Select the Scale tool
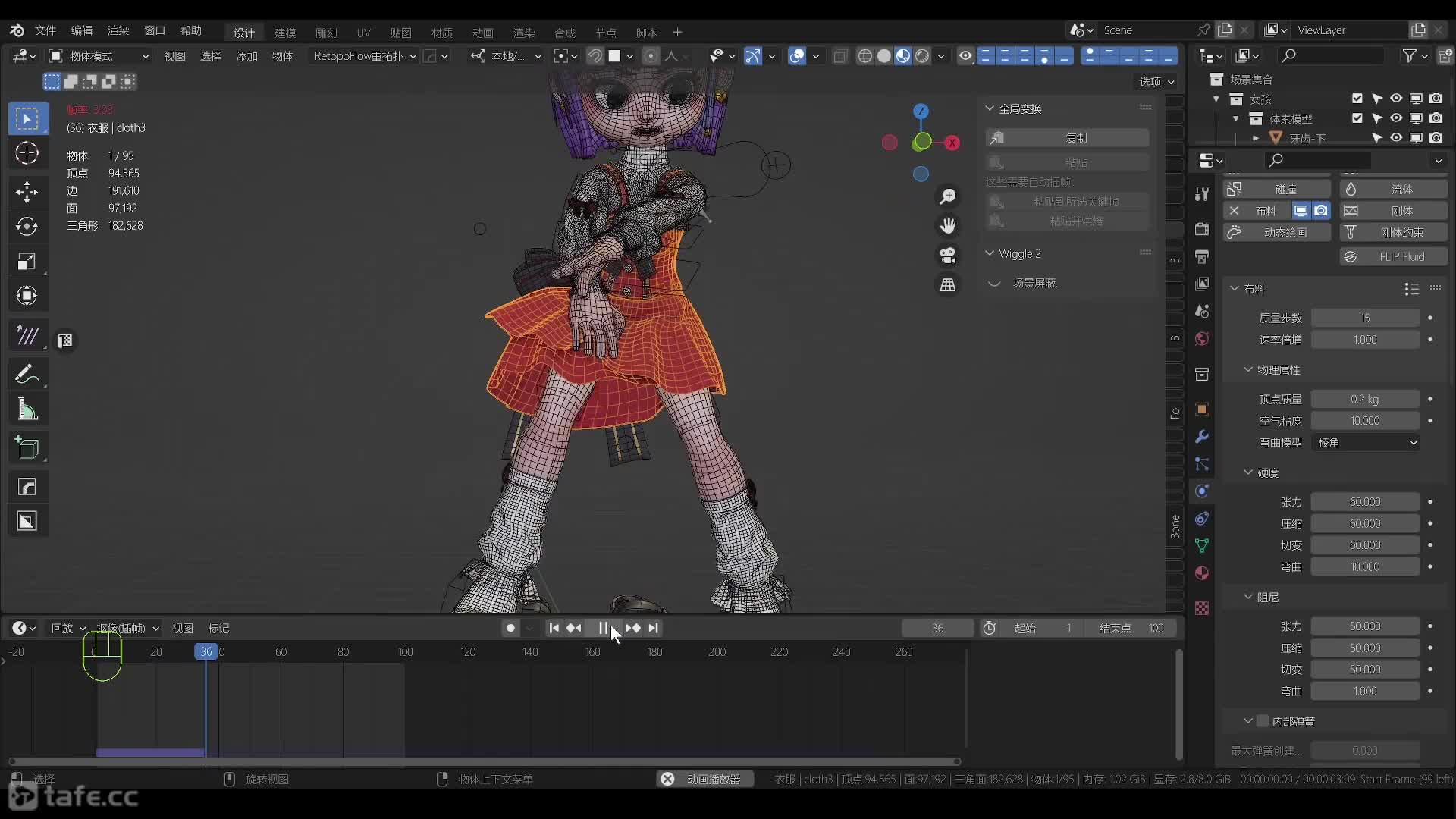1456x819 pixels. click(27, 262)
